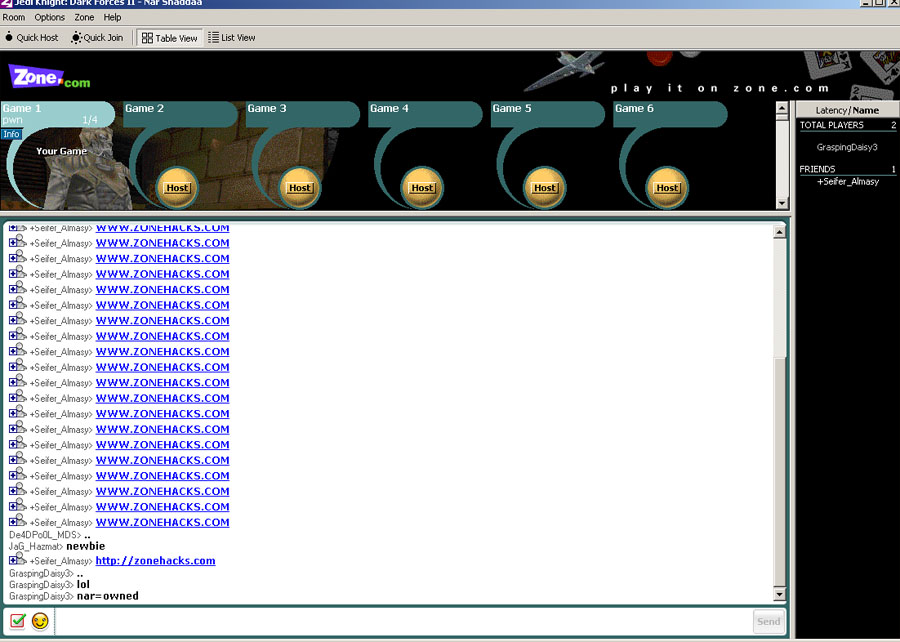
Task: Click the chat window scroll down arrow
Action: (x=779, y=594)
